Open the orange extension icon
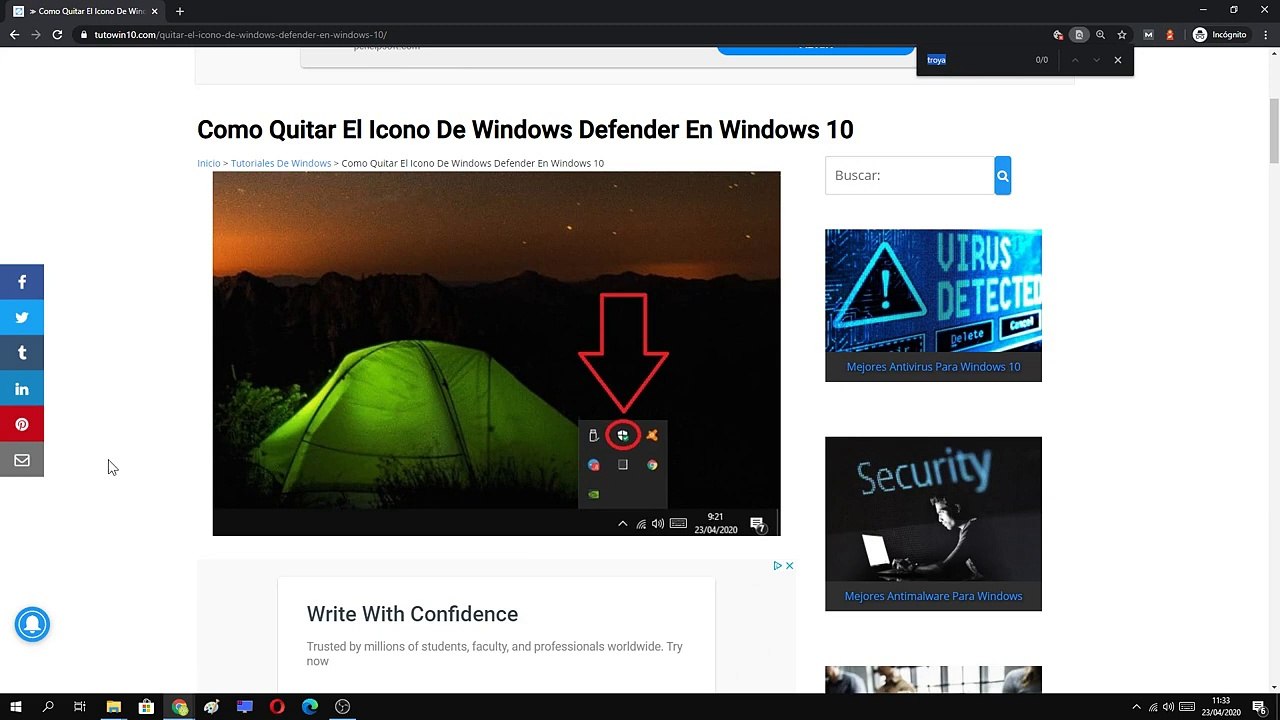 [x=1169, y=35]
